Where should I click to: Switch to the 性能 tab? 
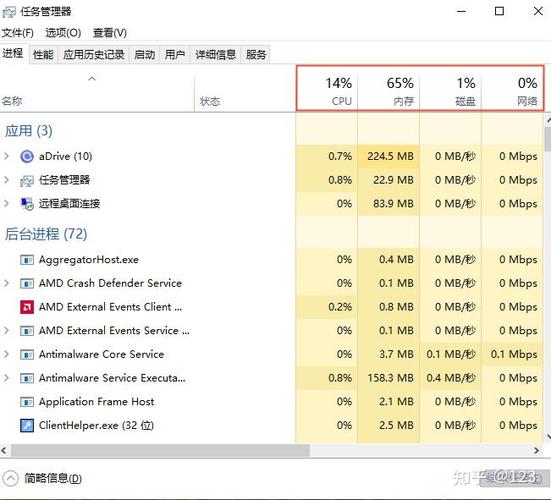pos(43,54)
